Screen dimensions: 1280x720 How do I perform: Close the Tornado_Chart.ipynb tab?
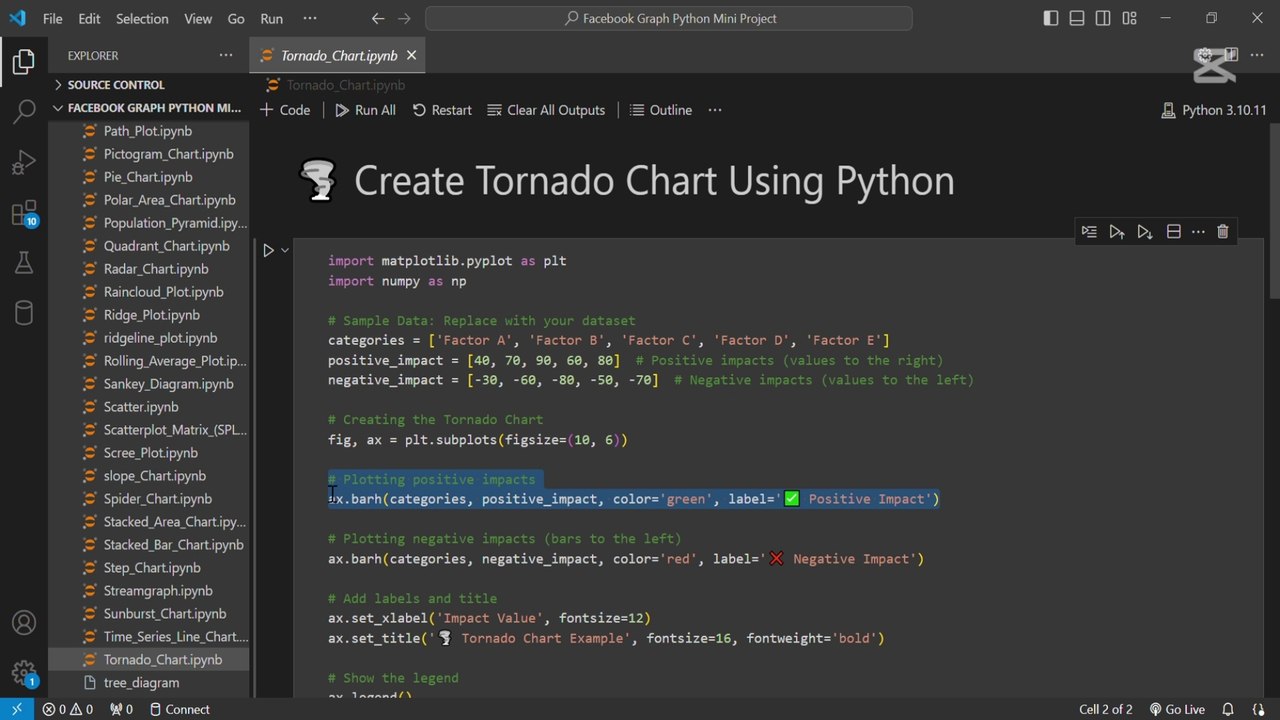click(412, 55)
